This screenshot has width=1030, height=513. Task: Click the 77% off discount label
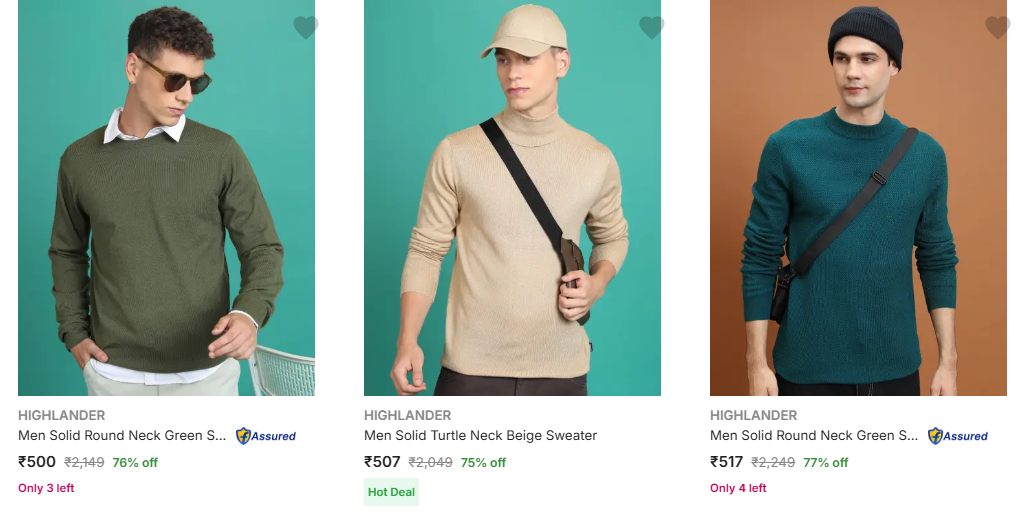(x=825, y=463)
